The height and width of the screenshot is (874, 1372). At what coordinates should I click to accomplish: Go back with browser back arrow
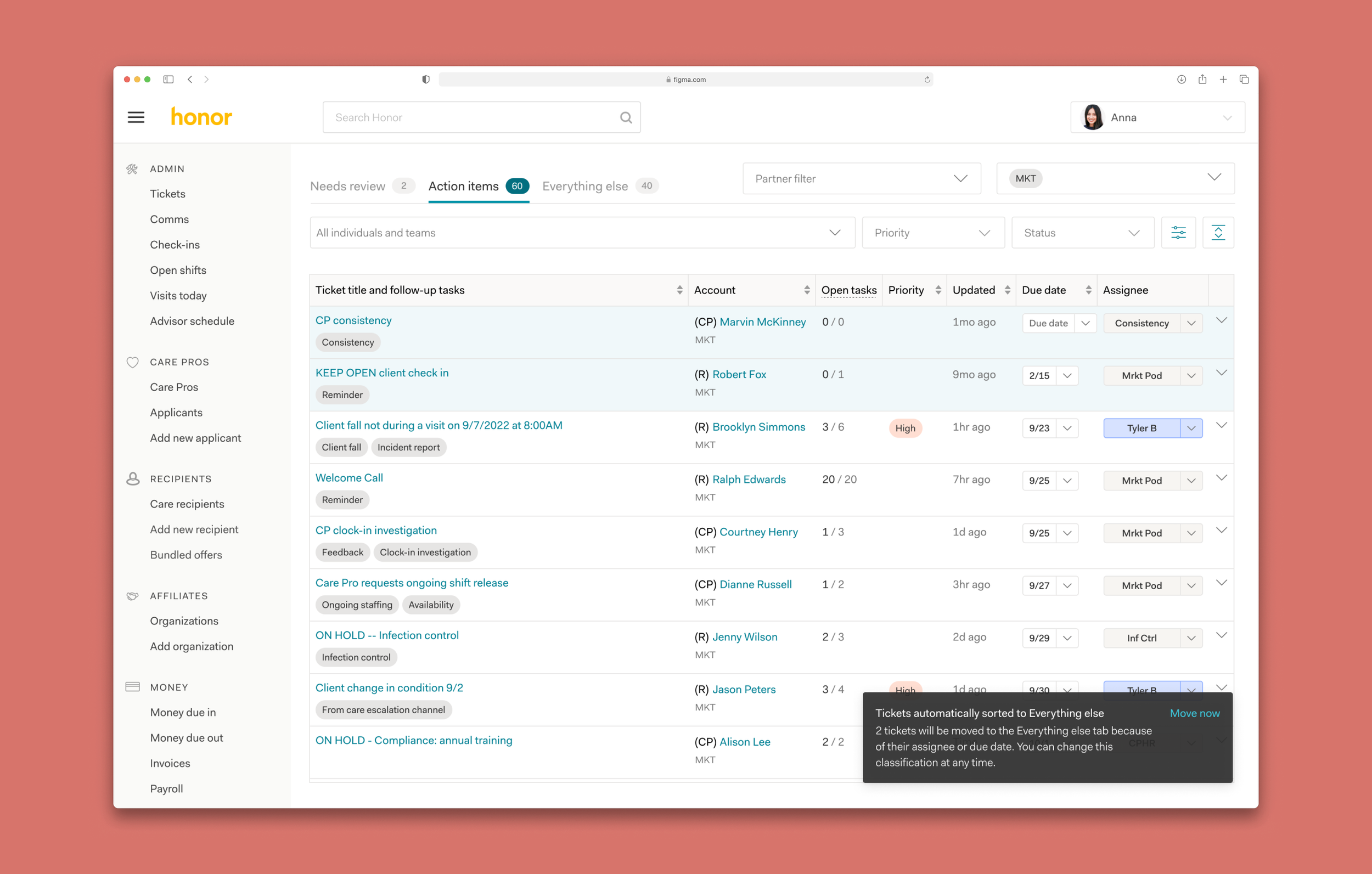point(190,79)
